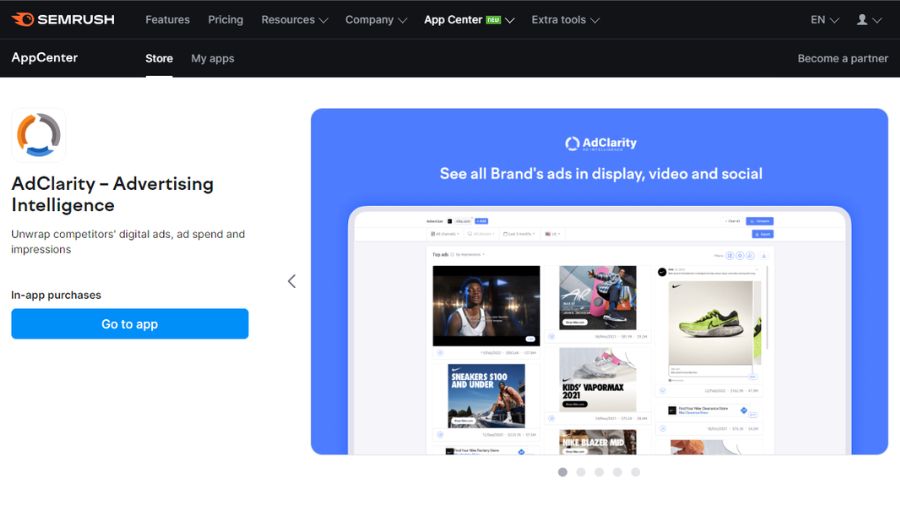900x507 pixels.
Task: Click the AdClarity app logo icon
Action: point(38,136)
